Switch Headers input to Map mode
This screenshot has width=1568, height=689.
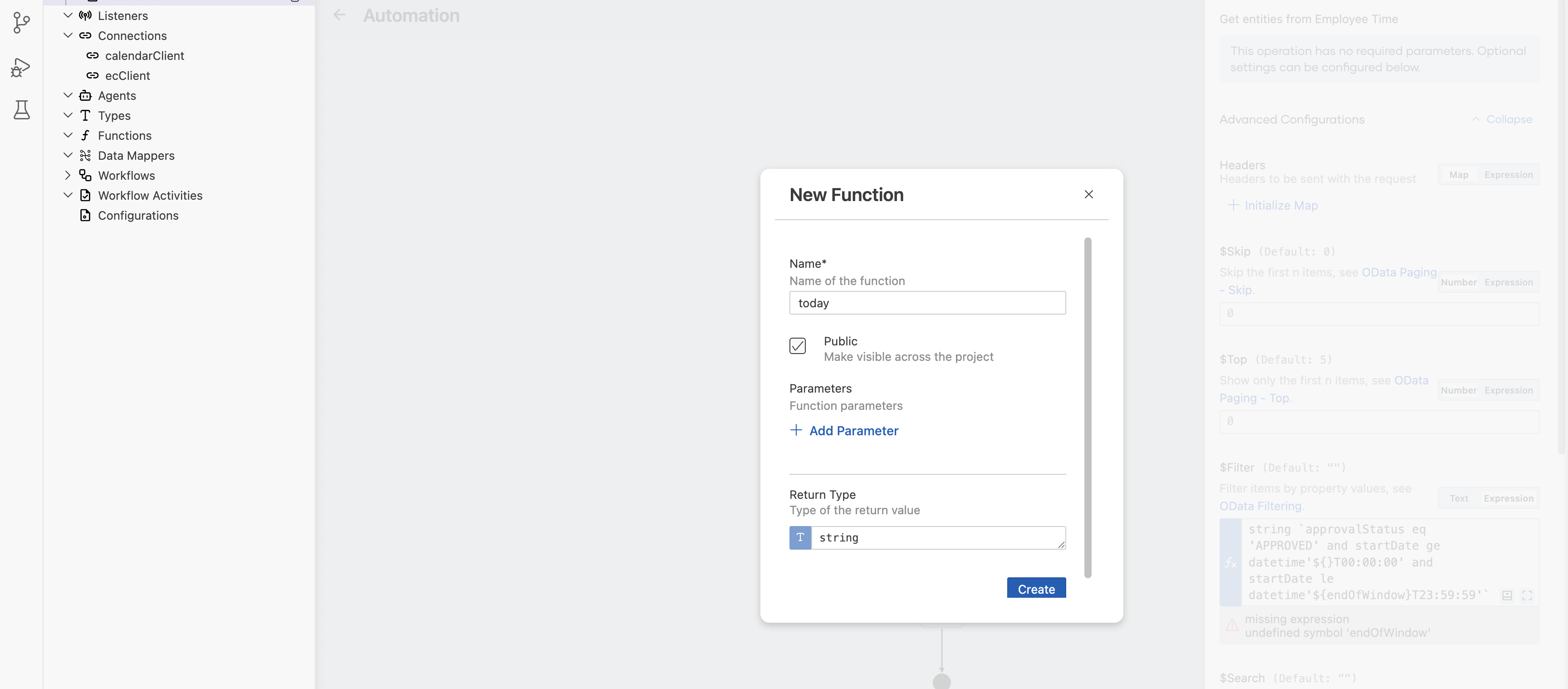[1459, 175]
